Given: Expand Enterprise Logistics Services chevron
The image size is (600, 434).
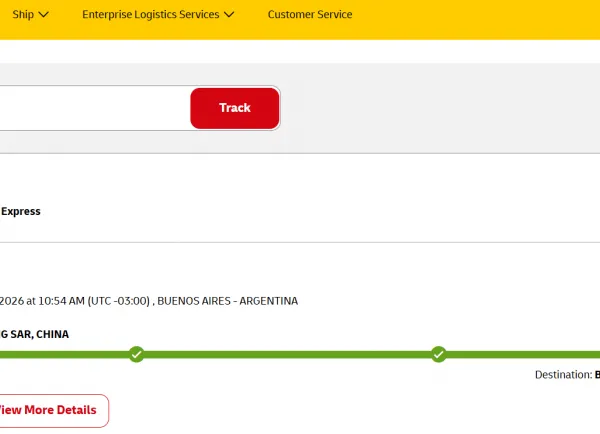Looking at the screenshot, I should pos(229,15).
